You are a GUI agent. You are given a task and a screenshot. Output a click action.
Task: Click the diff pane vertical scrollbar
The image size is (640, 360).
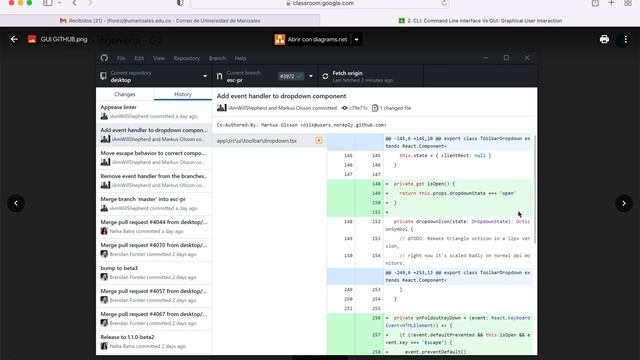534,190
